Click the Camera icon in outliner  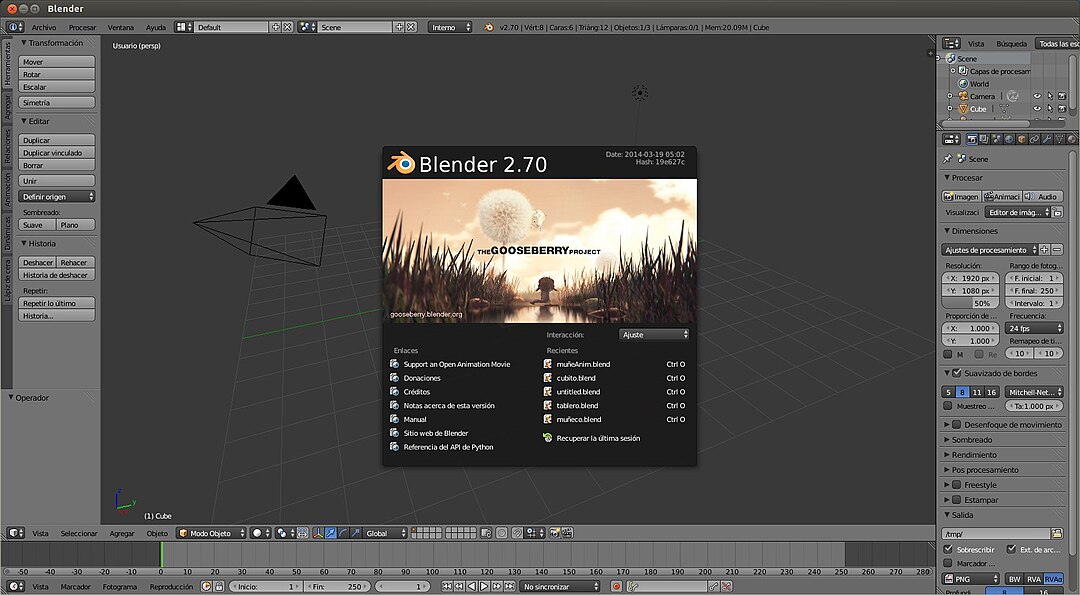pos(963,96)
